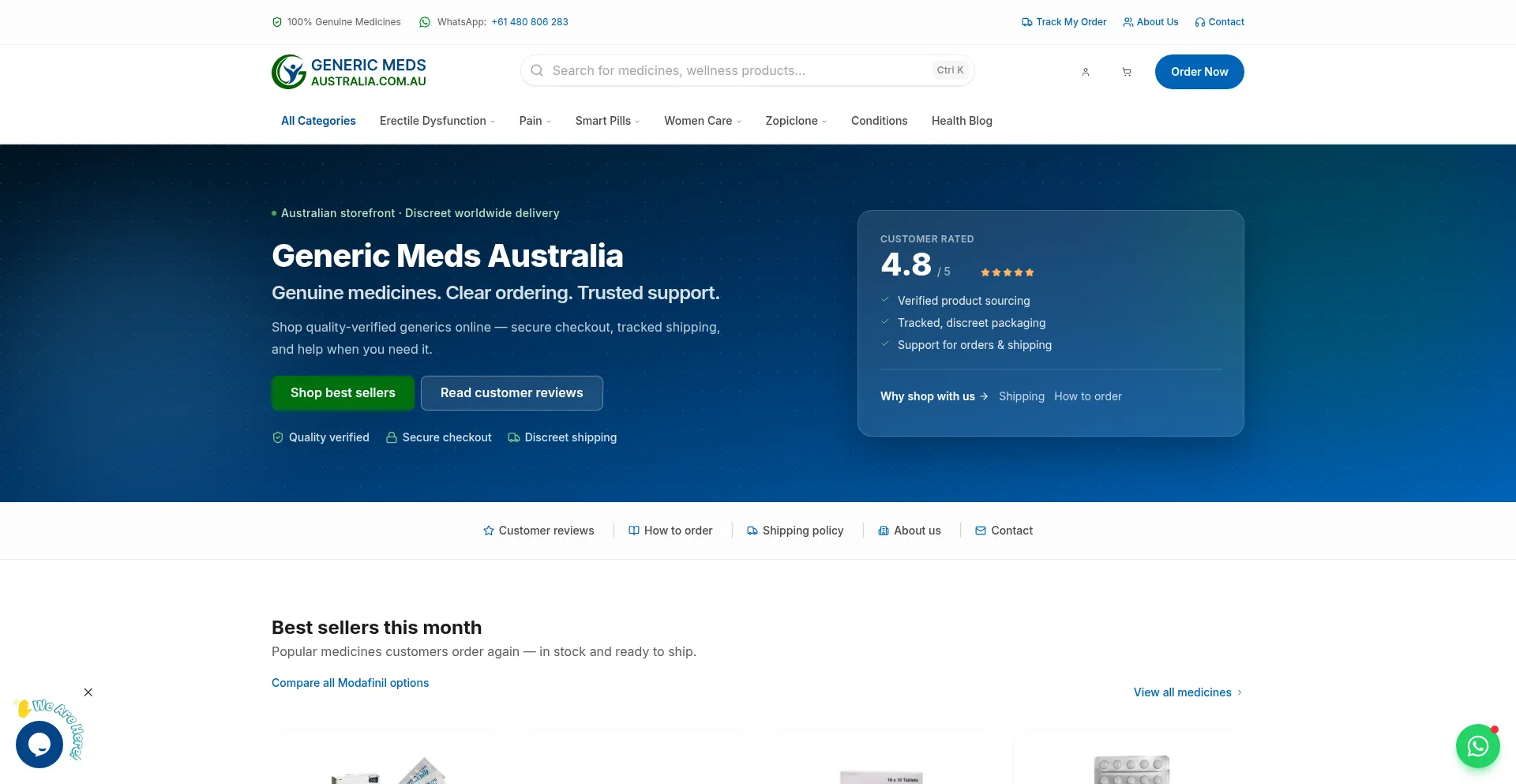Click Support for orders & shipping text
This screenshot has width=1516, height=784.
[974, 345]
